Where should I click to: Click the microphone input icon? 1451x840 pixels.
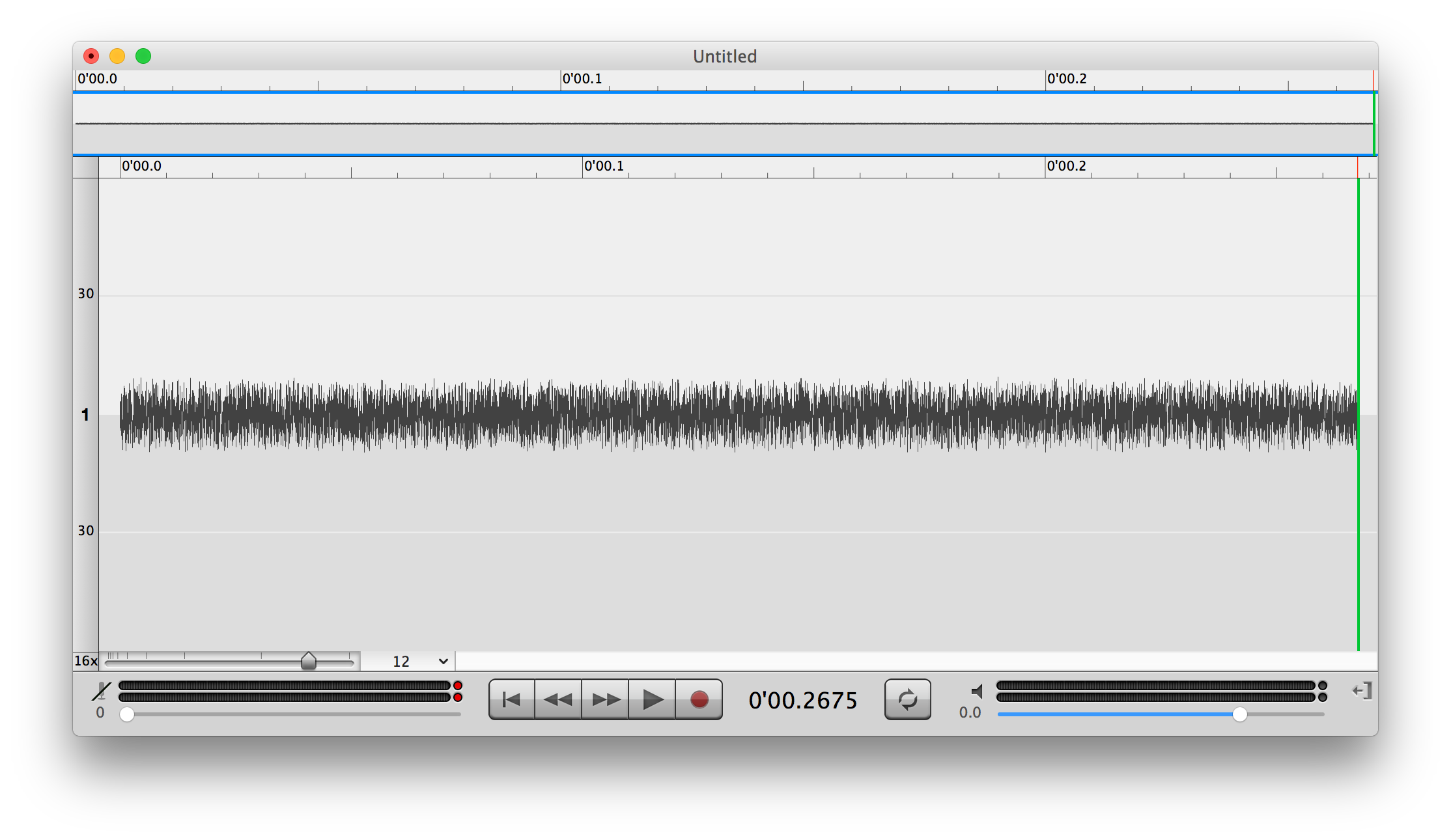(102, 691)
